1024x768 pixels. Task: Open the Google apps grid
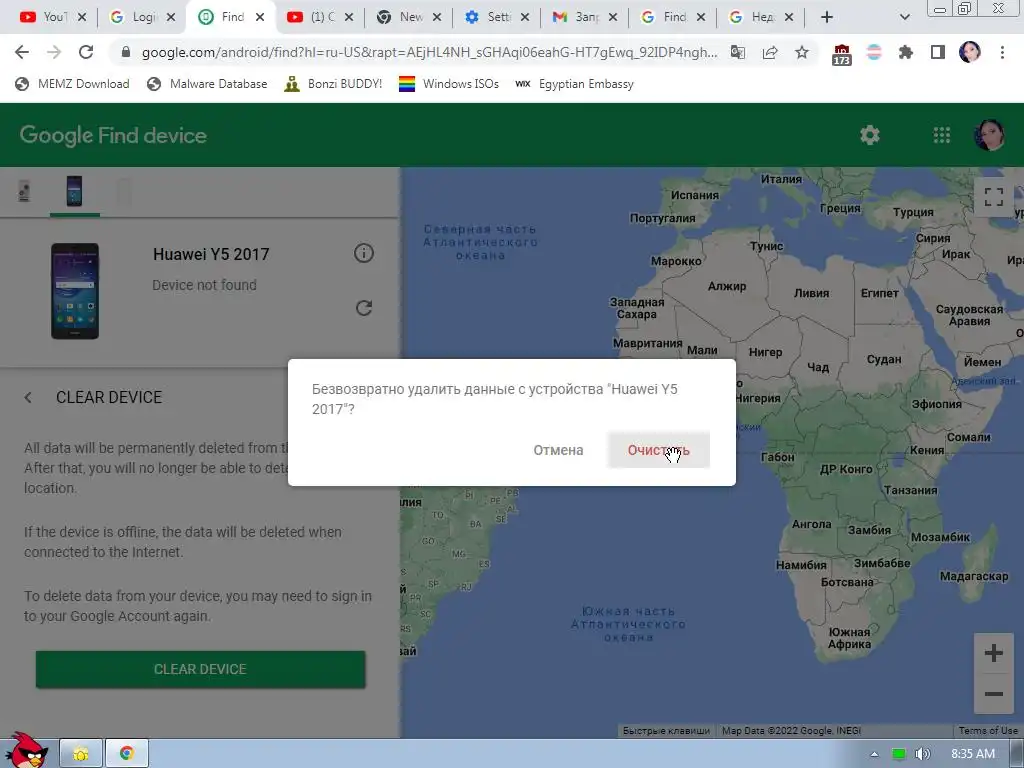pyautogui.click(x=941, y=135)
